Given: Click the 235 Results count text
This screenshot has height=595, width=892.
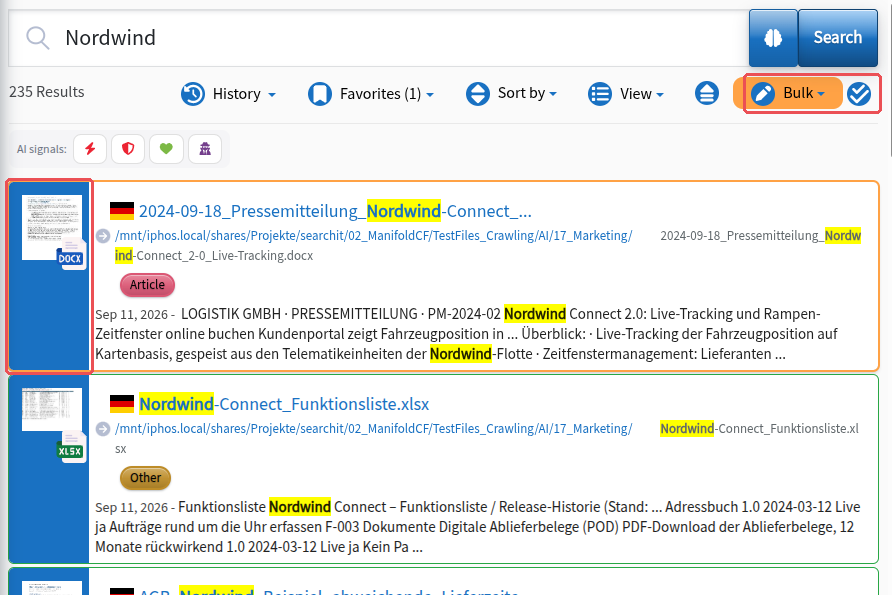Looking at the screenshot, I should click(47, 92).
